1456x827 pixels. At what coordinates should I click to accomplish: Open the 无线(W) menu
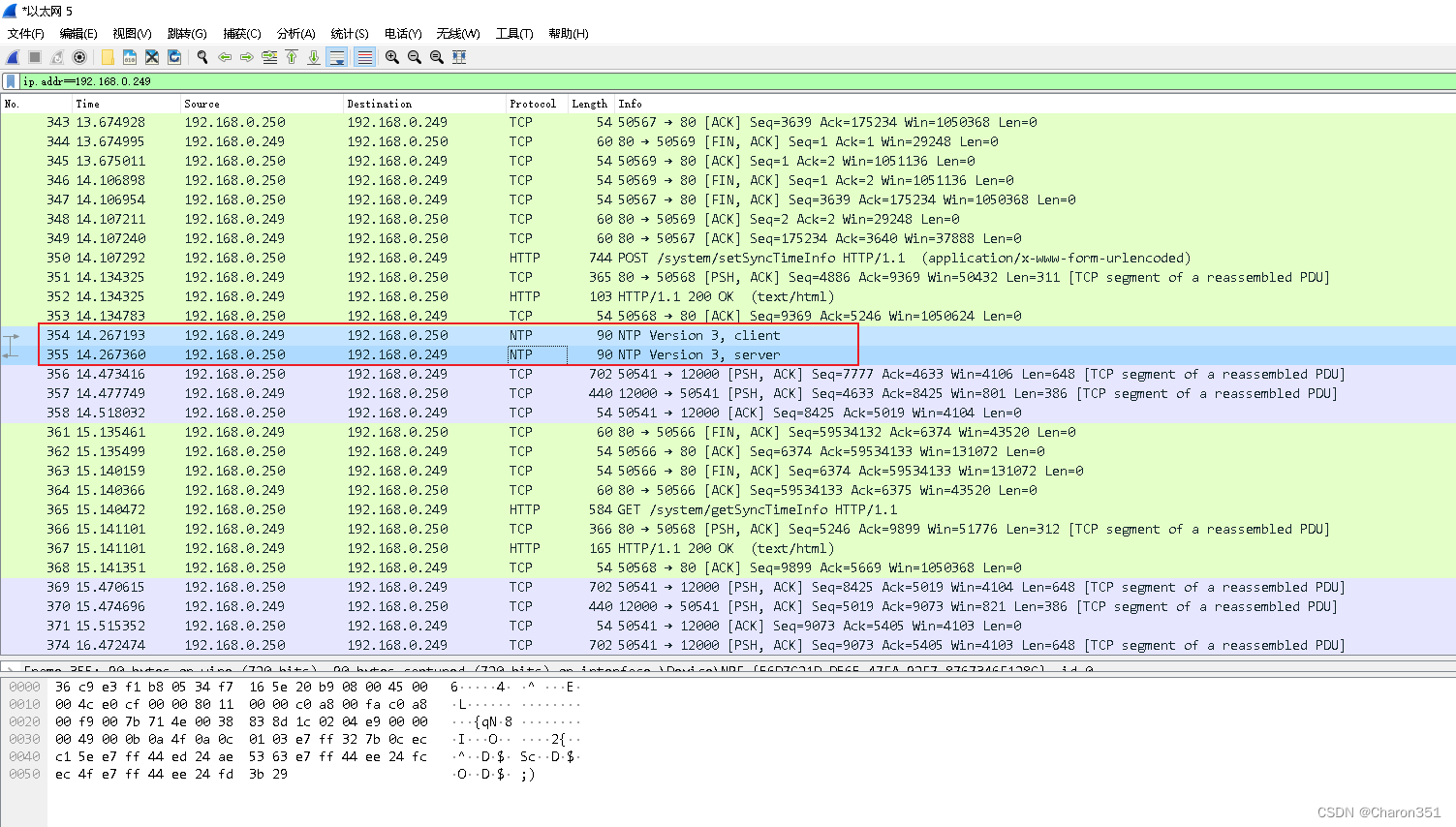point(458,33)
